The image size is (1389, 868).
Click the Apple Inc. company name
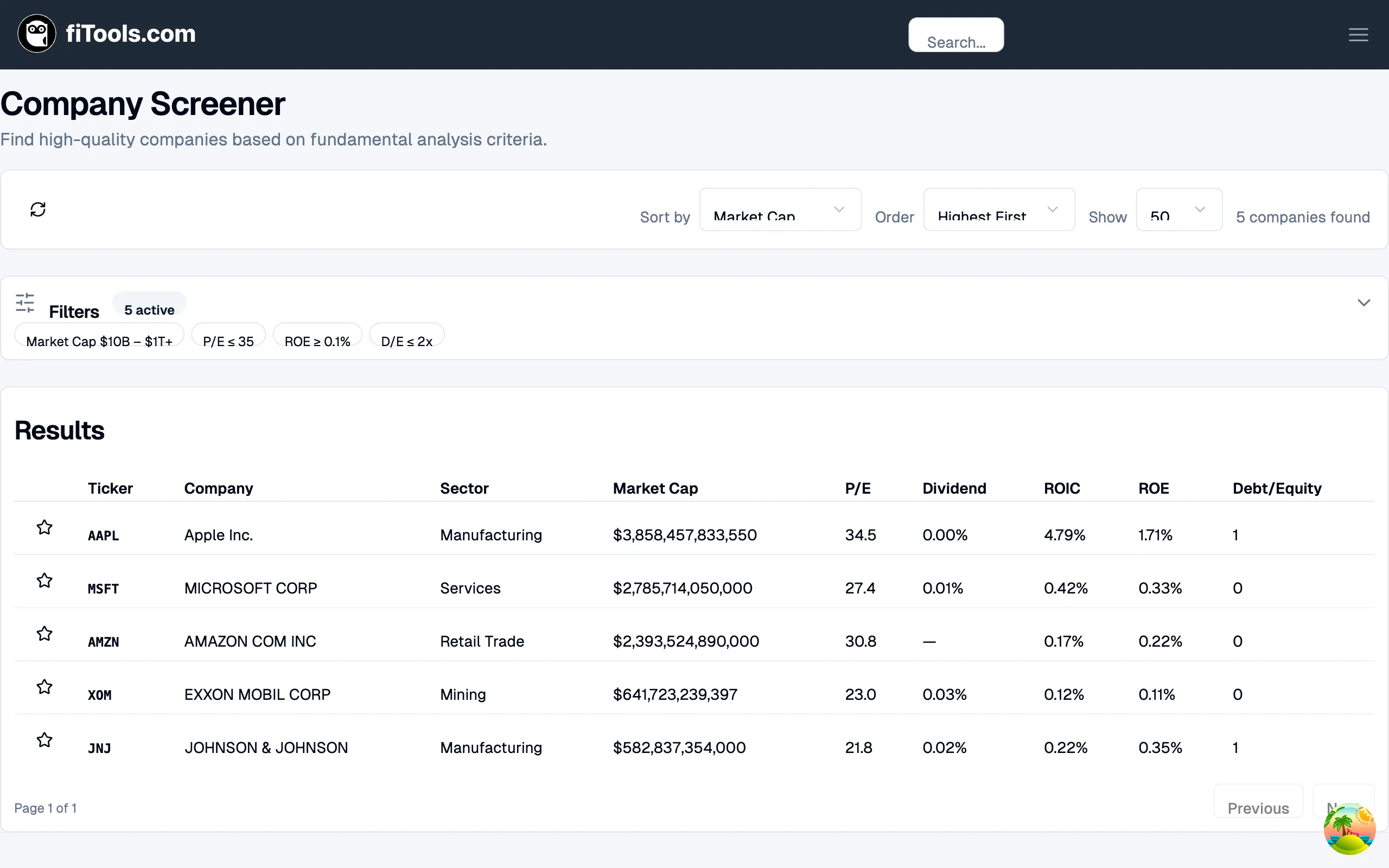click(219, 535)
